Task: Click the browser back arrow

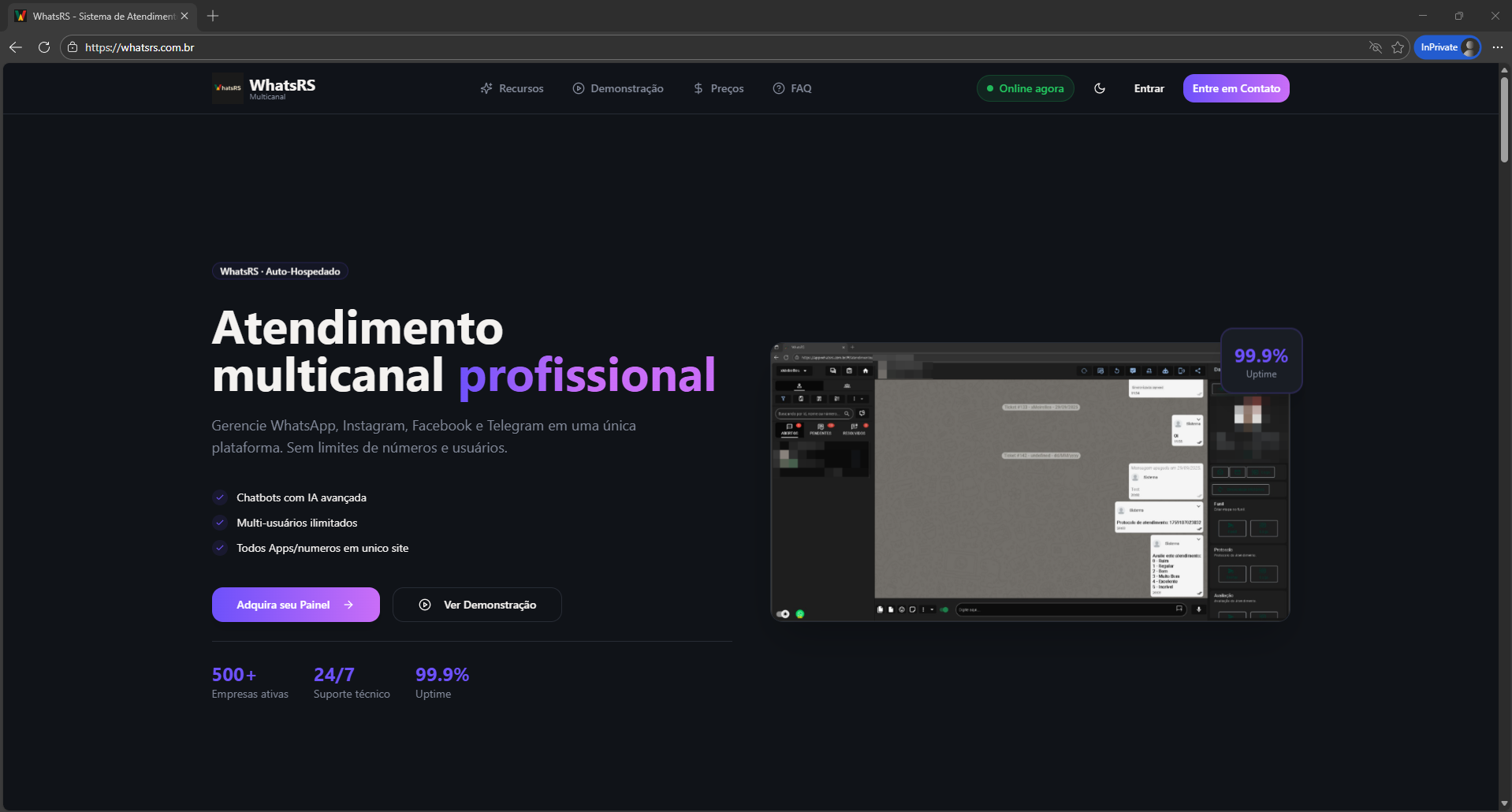Action: (16, 47)
